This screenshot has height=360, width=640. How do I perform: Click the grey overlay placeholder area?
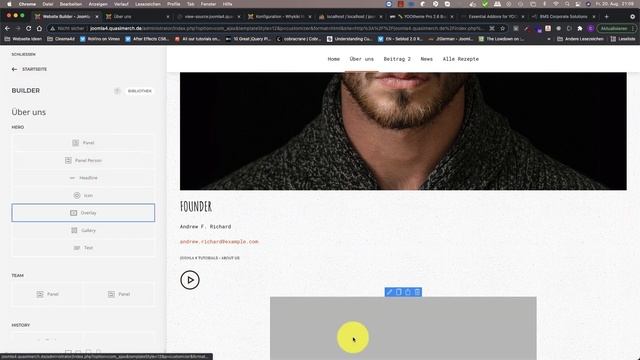(403, 328)
